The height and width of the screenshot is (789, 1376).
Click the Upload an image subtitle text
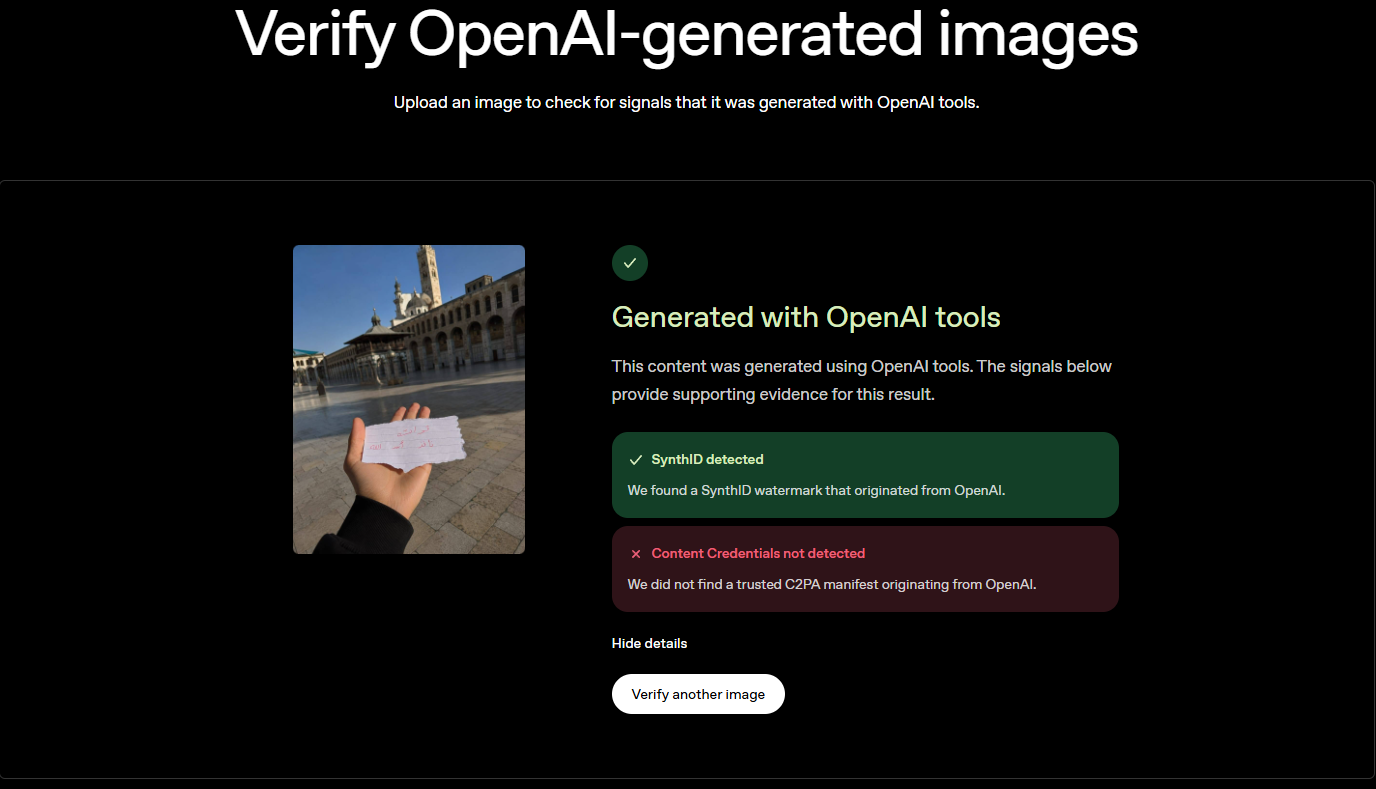click(x=686, y=103)
